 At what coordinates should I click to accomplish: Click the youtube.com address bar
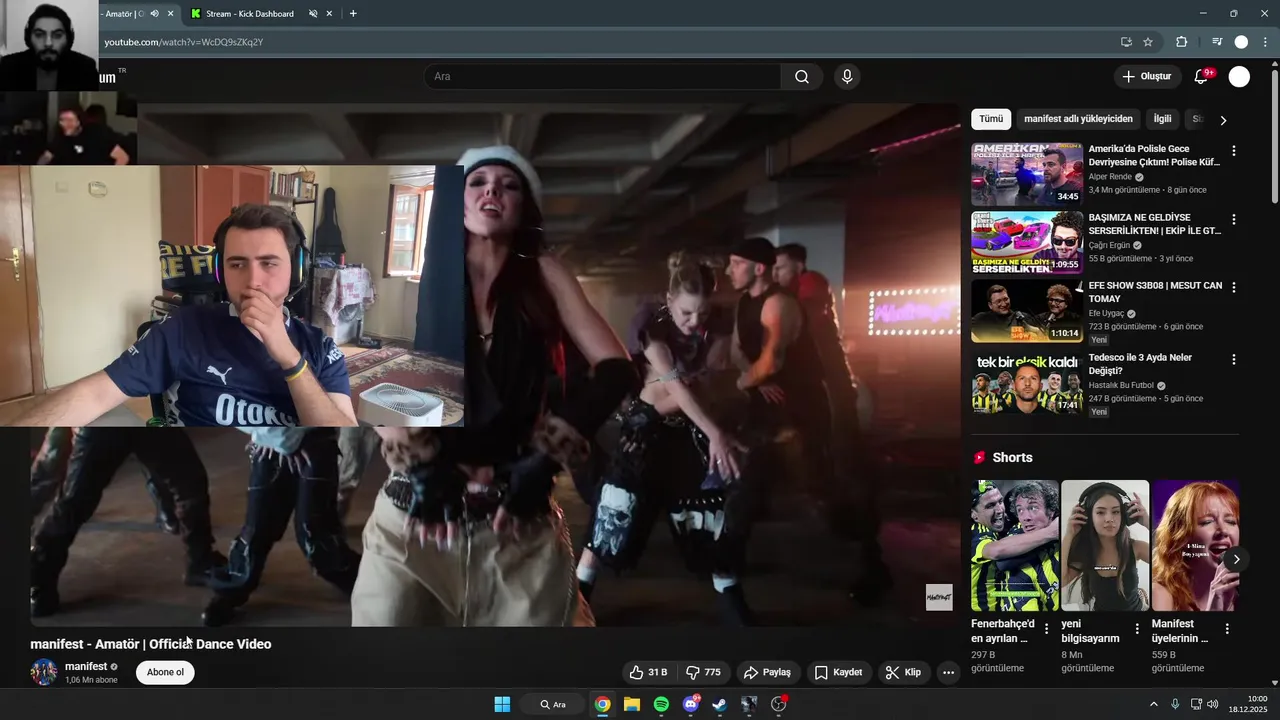[600, 42]
